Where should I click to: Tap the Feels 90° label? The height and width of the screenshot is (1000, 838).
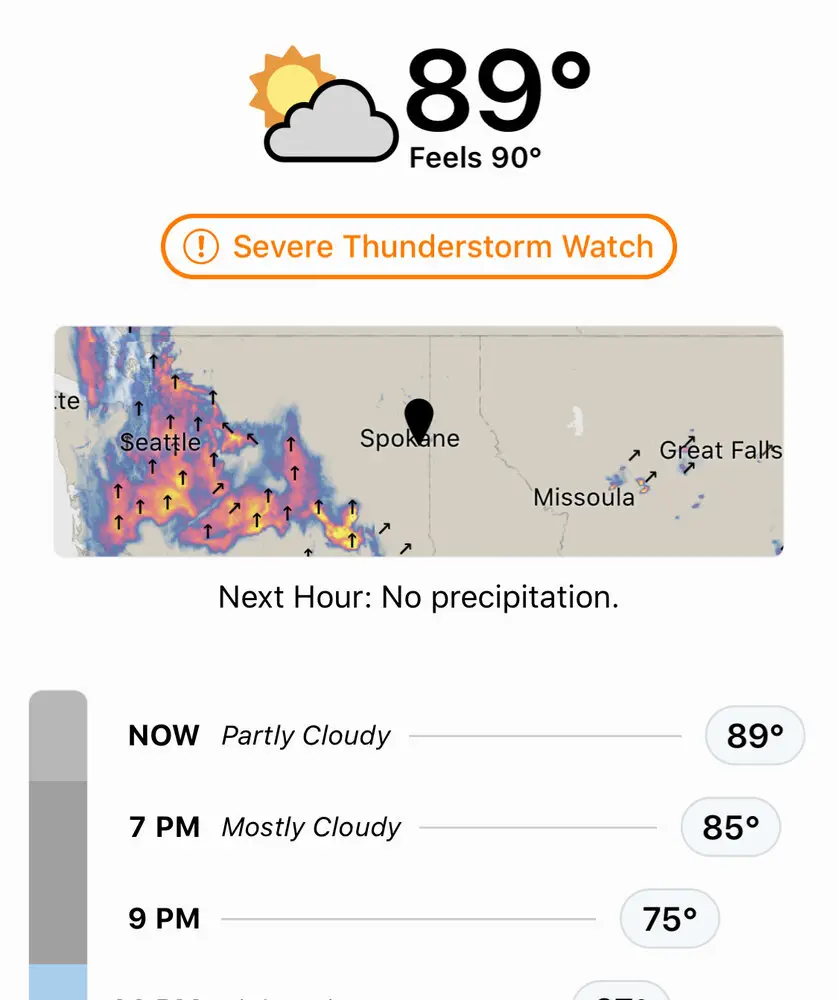tap(475, 158)
